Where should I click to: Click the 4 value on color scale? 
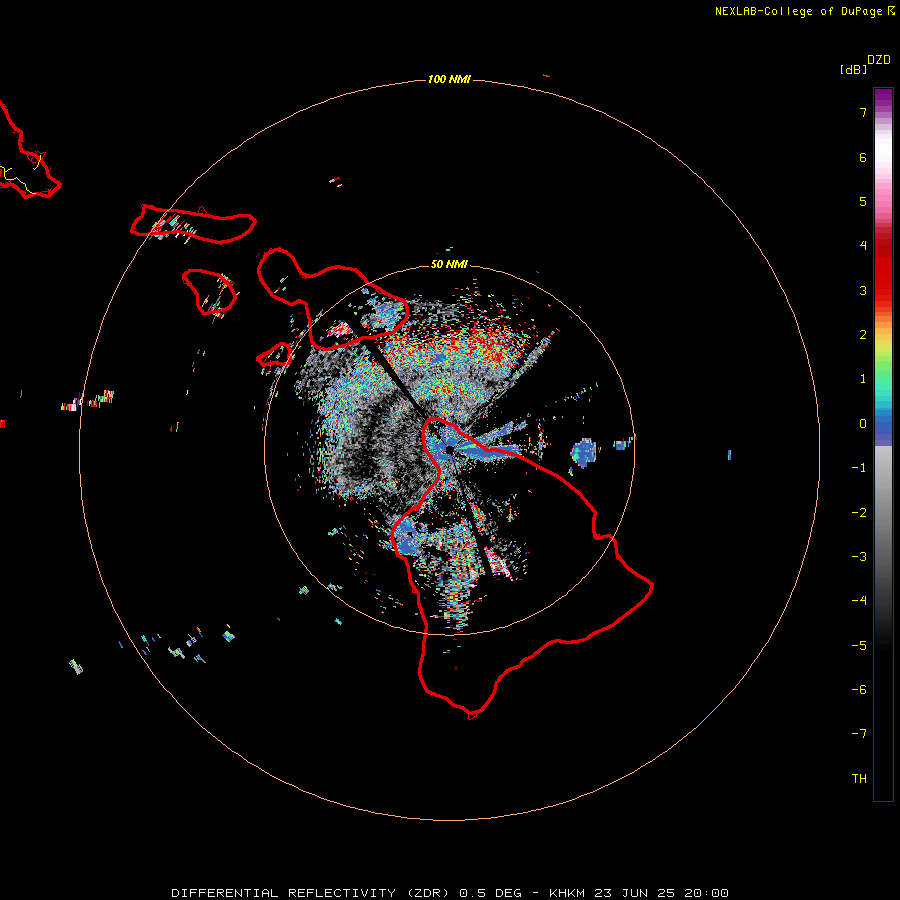pyautogui.click(x=863, y=246)
